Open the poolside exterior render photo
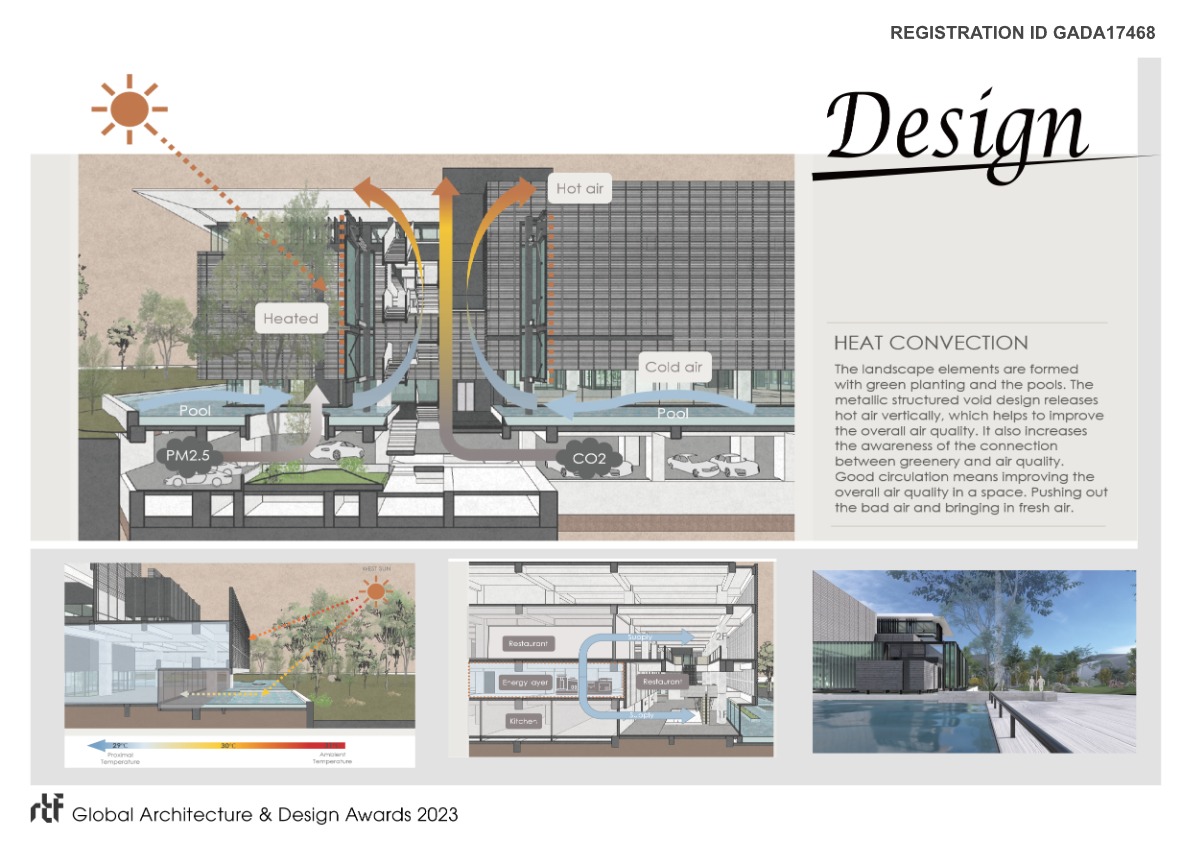This screenshot has width=1190, height=841. coord(973,661)
